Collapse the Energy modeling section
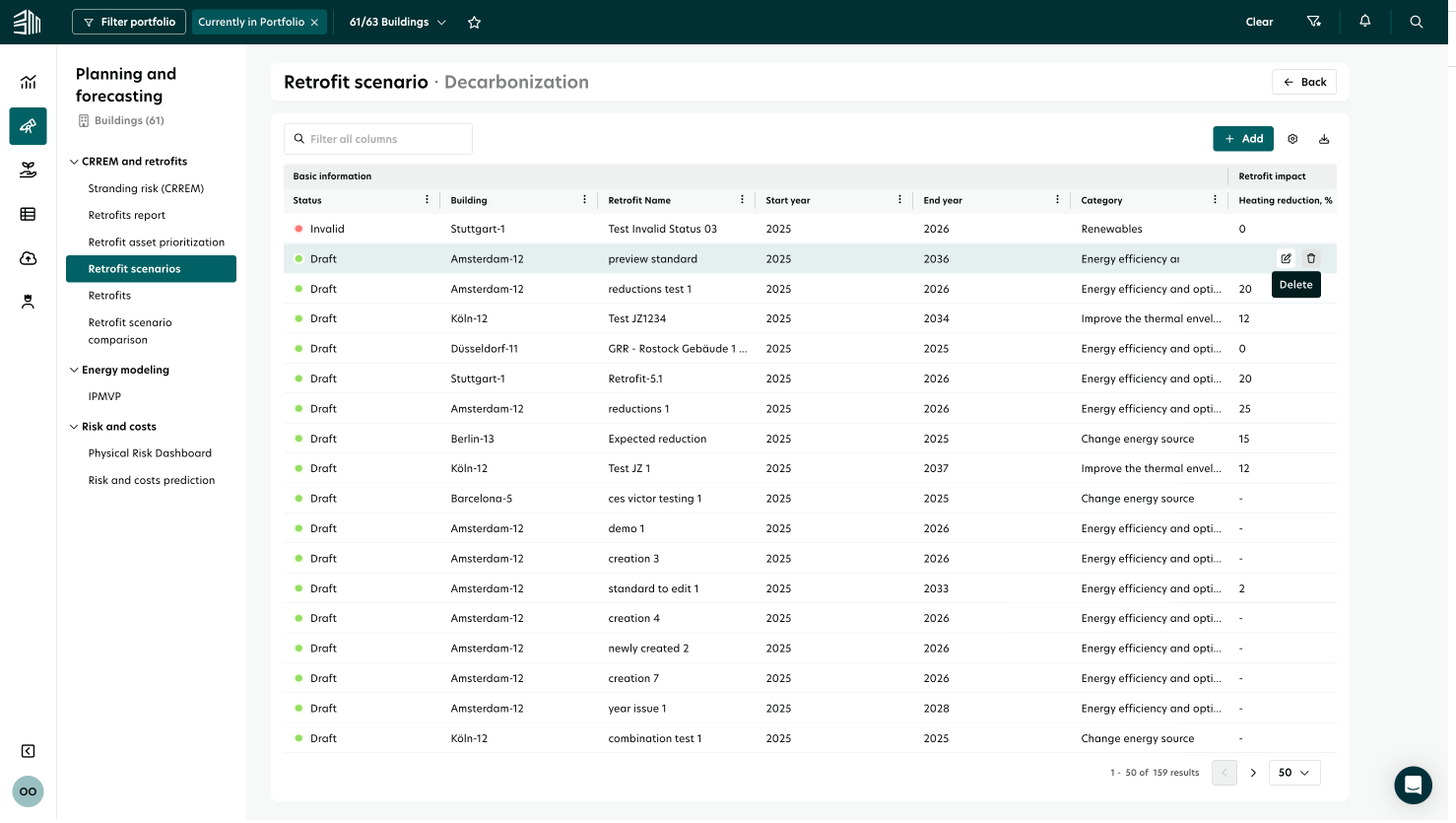1456x823 pixels. point(74,371)
